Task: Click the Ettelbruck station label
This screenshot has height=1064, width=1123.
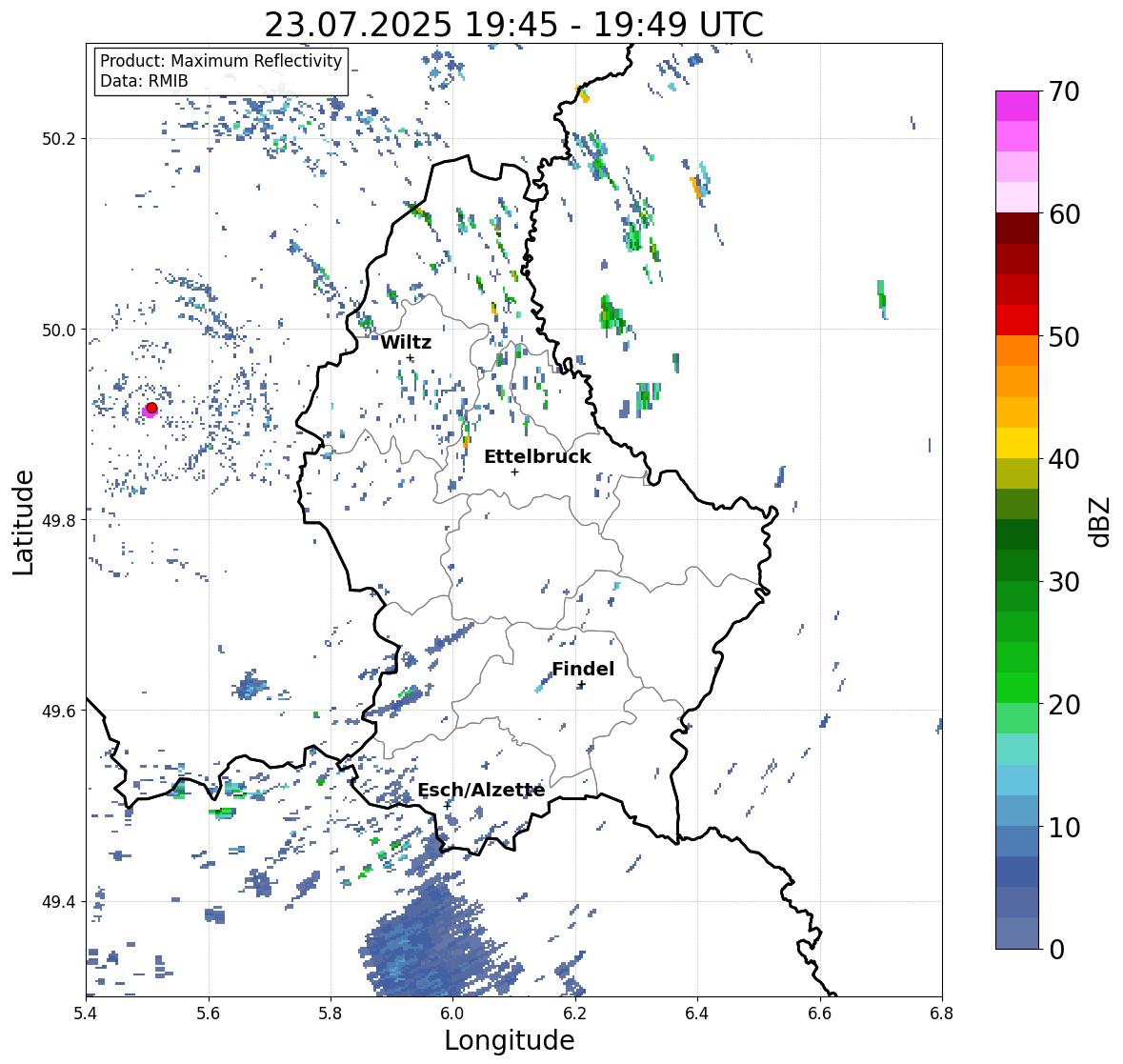Action: point(537,457)
